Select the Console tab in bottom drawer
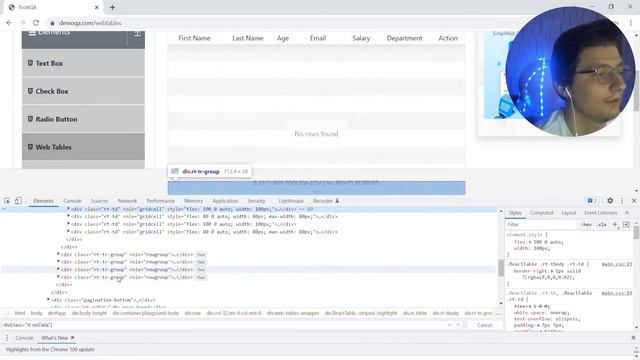This screenshot has height=360, width=640. 24,338
